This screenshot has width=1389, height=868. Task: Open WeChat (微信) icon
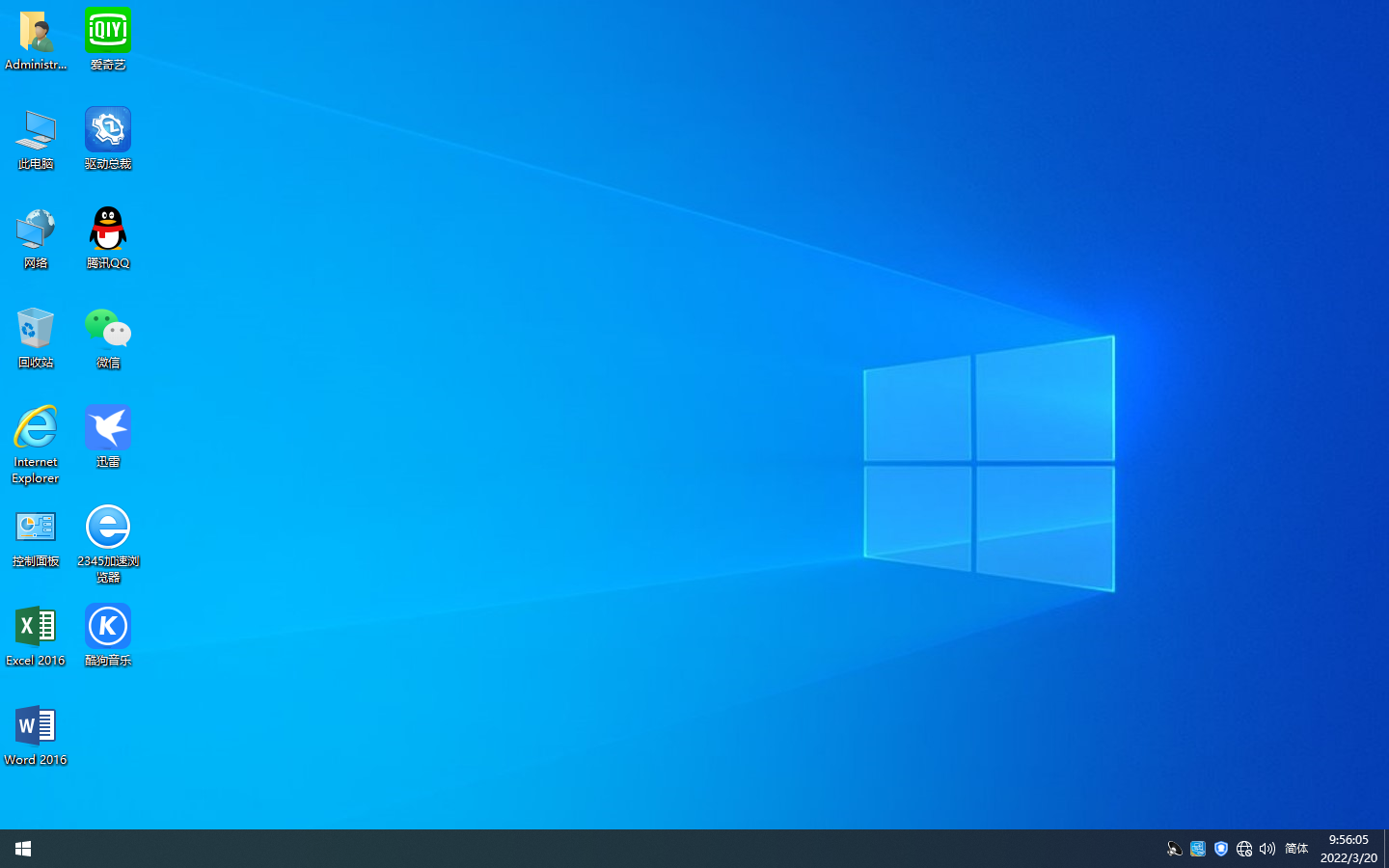pos(108,338)
